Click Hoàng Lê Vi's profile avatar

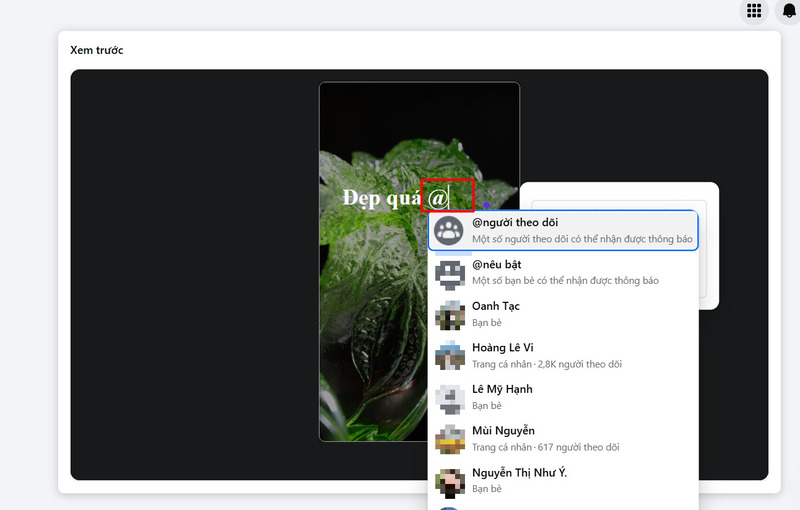(x=450, y=356)
